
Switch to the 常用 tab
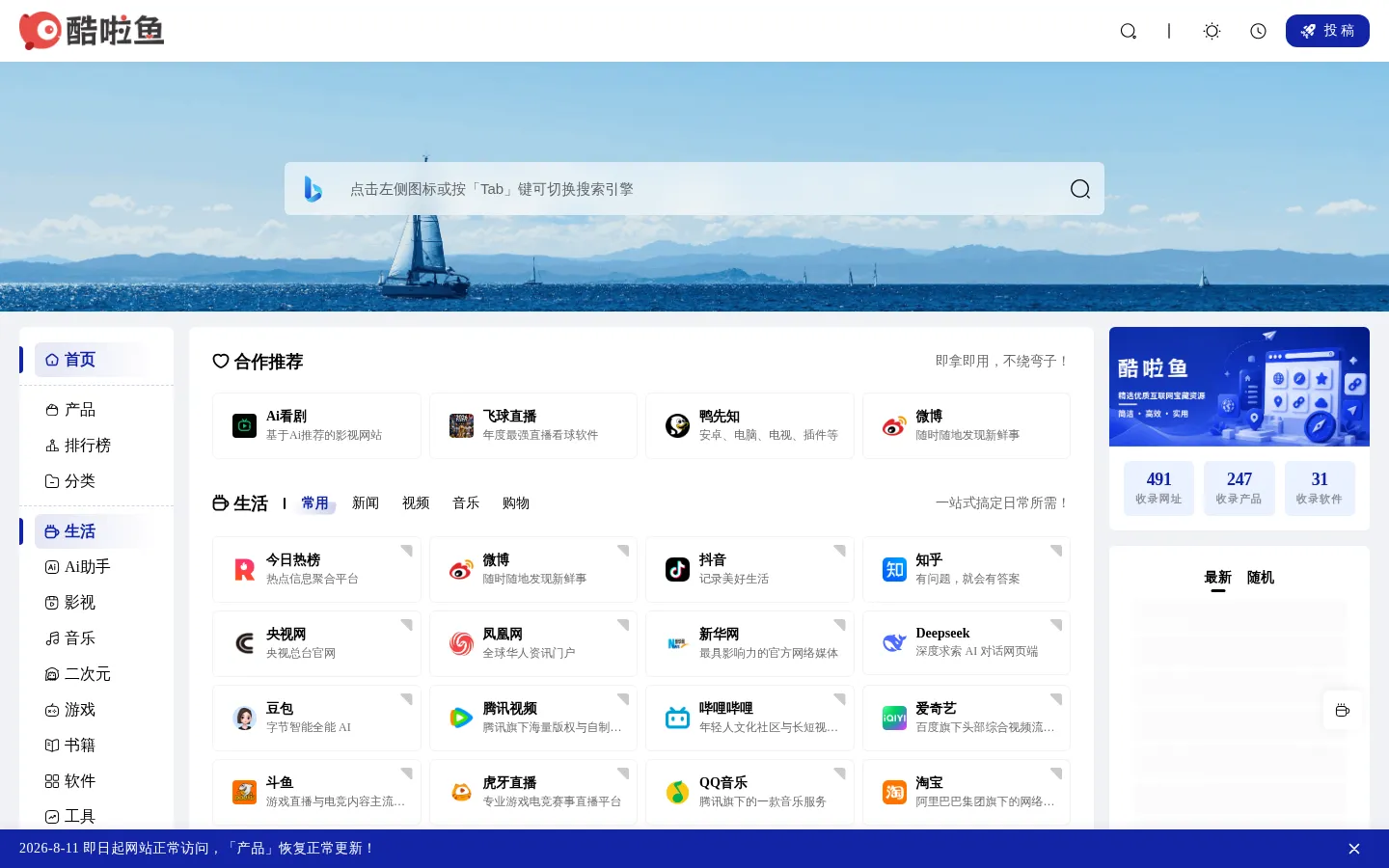(x=315, y=503)
